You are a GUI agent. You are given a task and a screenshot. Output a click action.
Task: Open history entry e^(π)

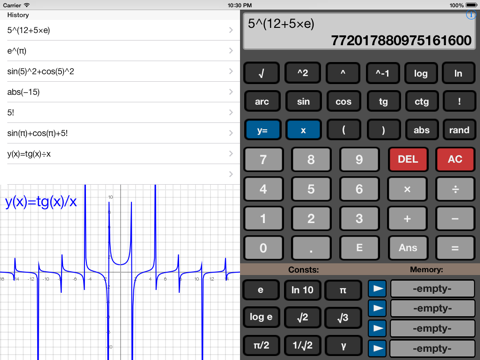120,51
